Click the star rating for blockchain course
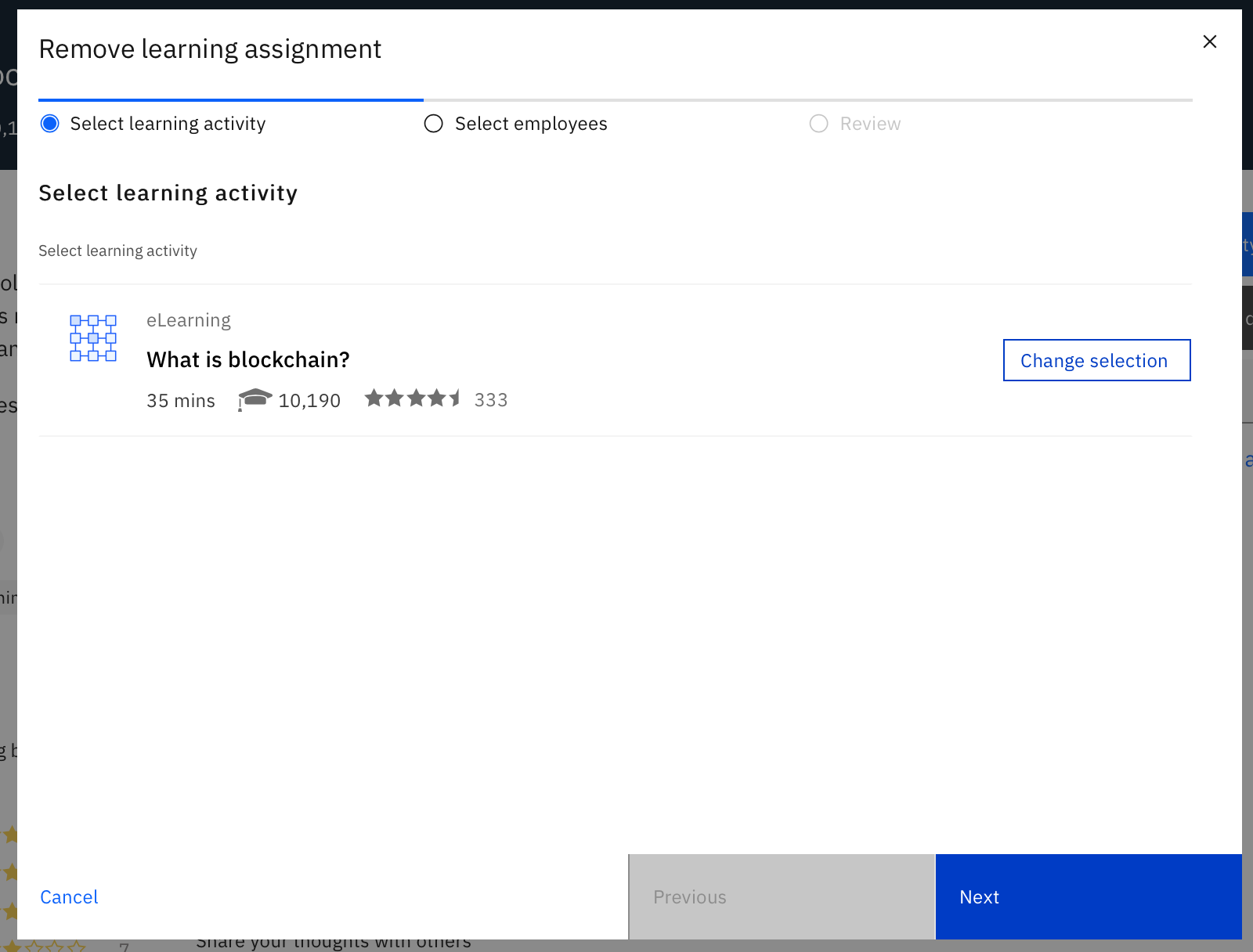The image size is (1253, 952). tap(413, 398)
